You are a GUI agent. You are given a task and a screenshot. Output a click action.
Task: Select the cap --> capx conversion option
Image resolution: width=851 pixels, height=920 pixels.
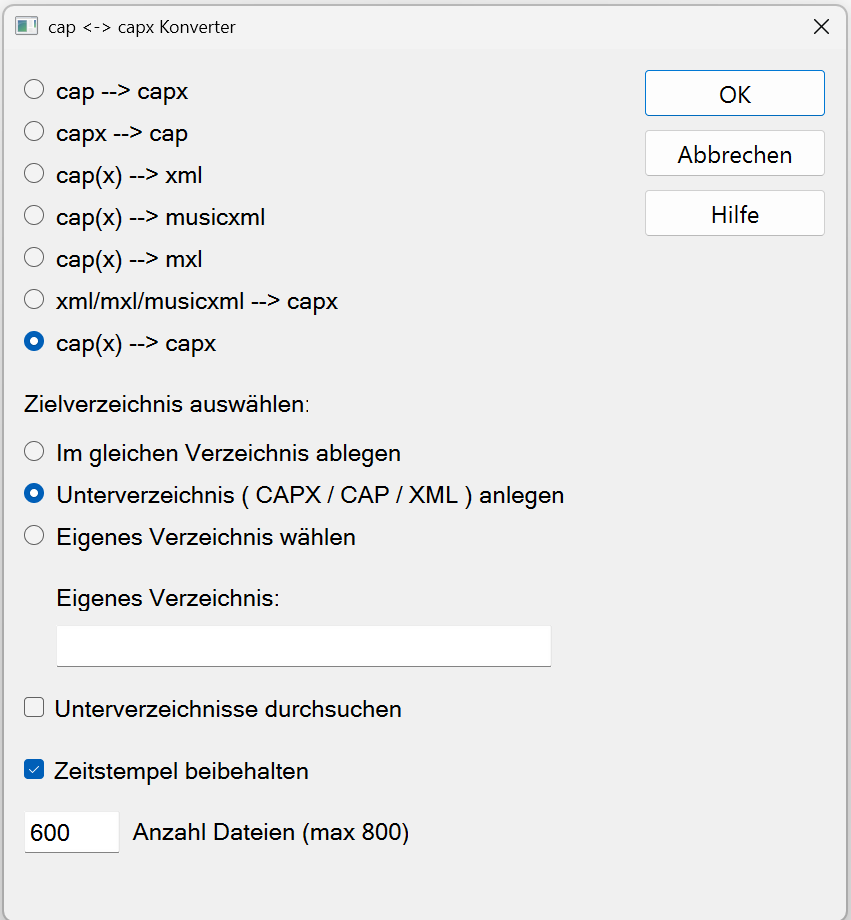[x=33, y=89]
